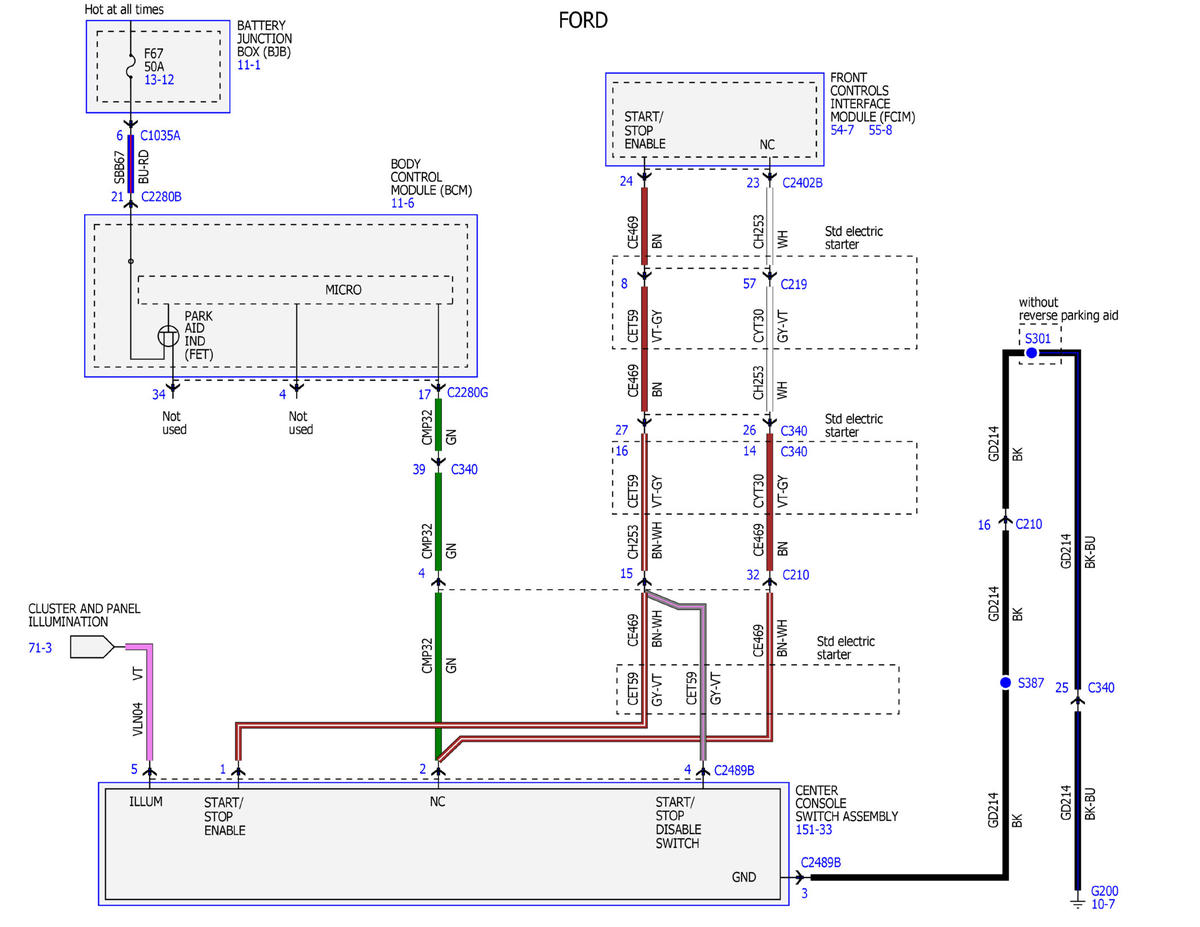Select the Front Controls Interface Module label
The image size is (1200, 927).
(872, 97)
